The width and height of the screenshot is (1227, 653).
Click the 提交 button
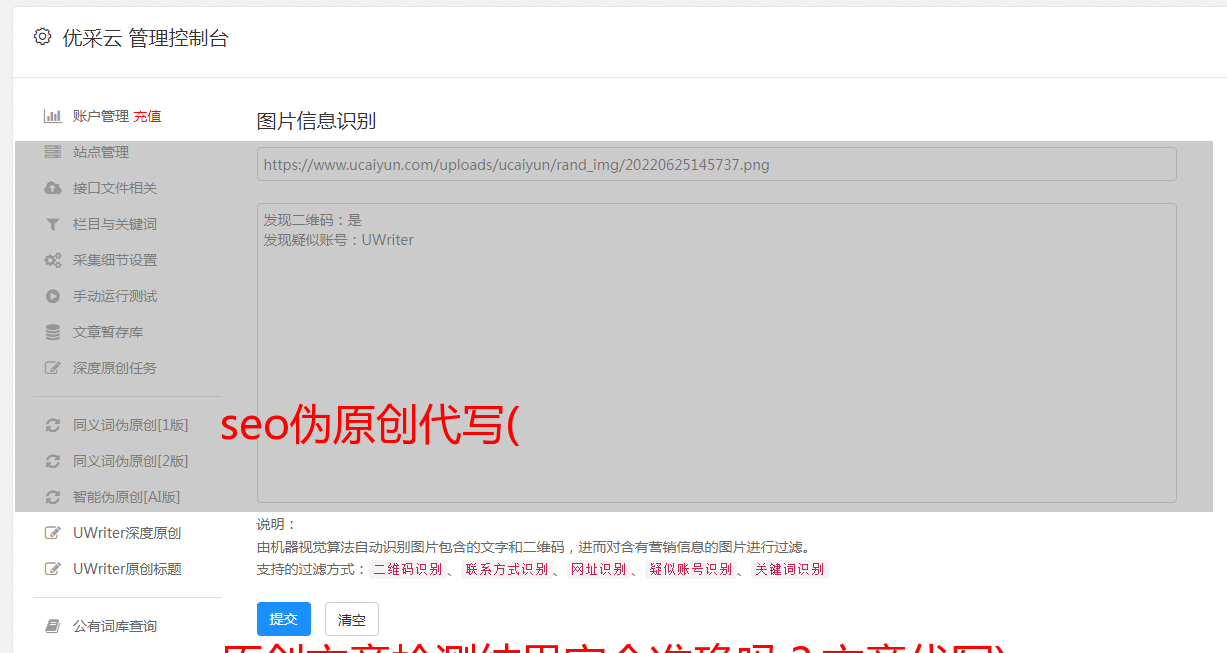pos(284,619)
